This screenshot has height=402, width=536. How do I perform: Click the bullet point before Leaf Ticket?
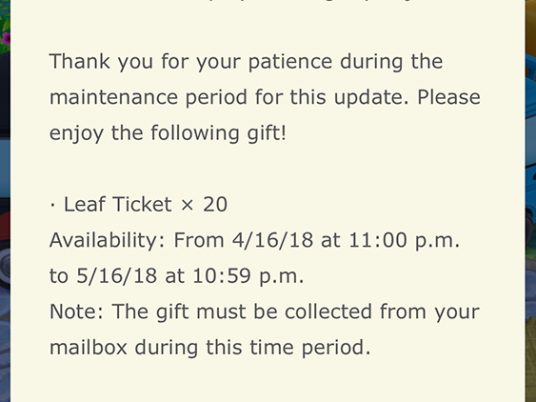[x=52, y=205]
